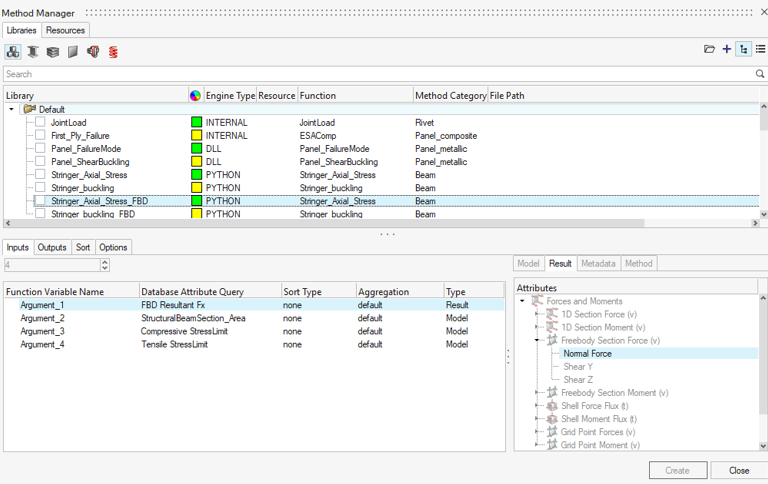Collapse the Default library node
768x484 pixels.
[x=11, y=109]
